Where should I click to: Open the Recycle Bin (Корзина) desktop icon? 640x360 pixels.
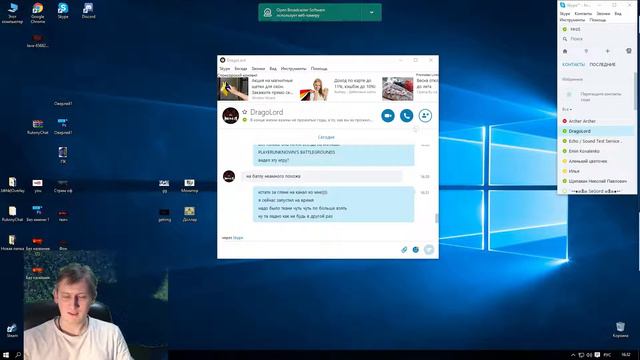point(620,330)
